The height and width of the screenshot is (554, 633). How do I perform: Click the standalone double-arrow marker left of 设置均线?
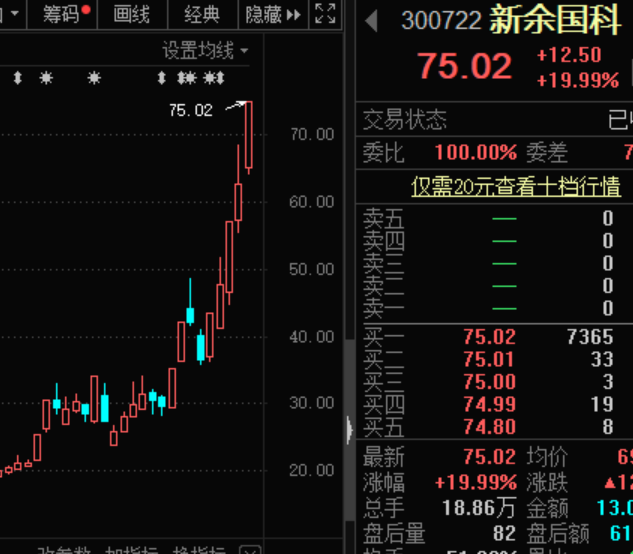pos(161,78)
